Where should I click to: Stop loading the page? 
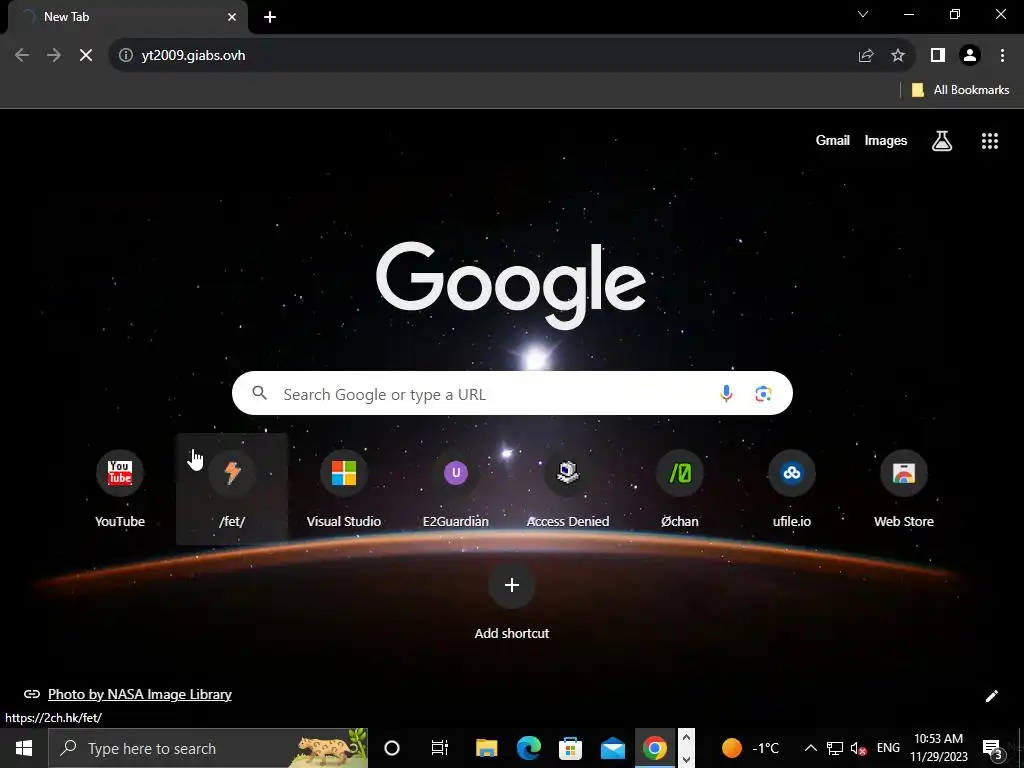click(86, 56)
